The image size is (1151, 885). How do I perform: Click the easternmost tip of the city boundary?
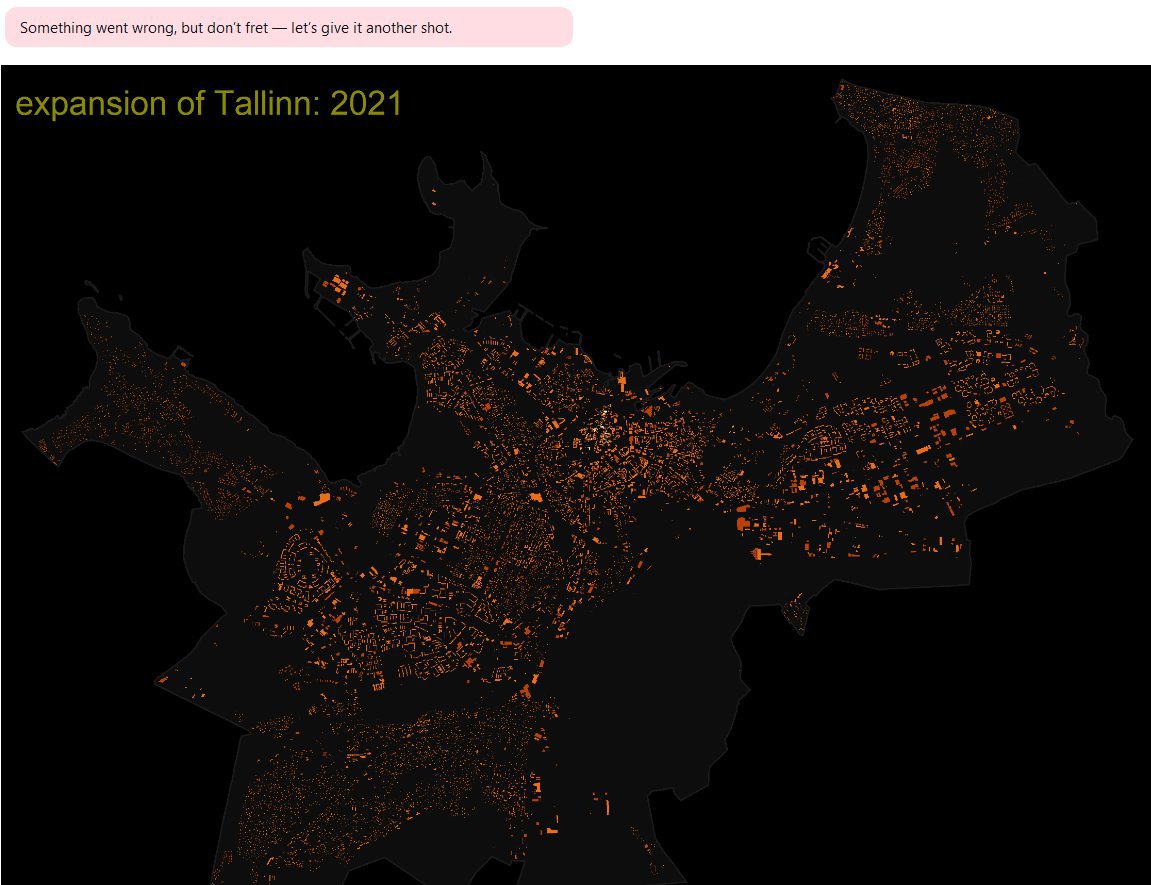pos(1131,437)
